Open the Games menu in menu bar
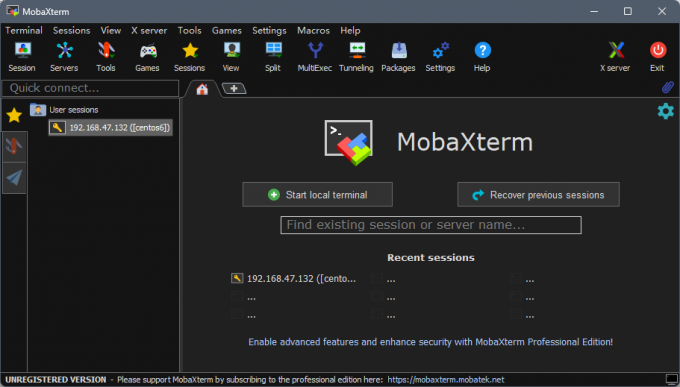This screenshot has width=680, height=387. [227, 30]
